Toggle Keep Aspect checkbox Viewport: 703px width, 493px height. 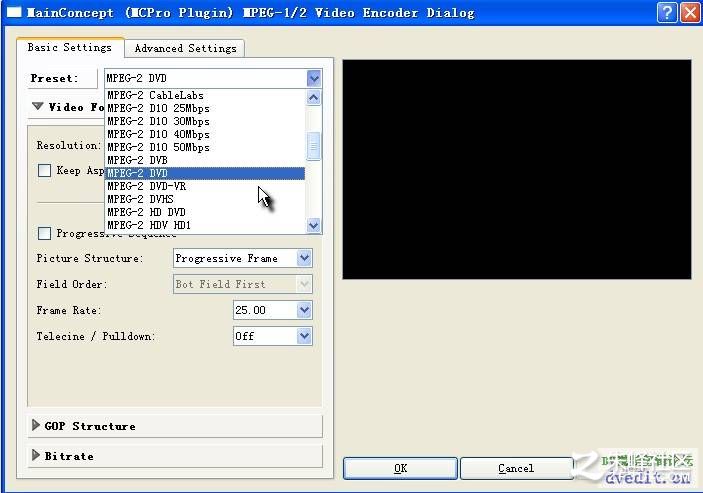(44, 171)
